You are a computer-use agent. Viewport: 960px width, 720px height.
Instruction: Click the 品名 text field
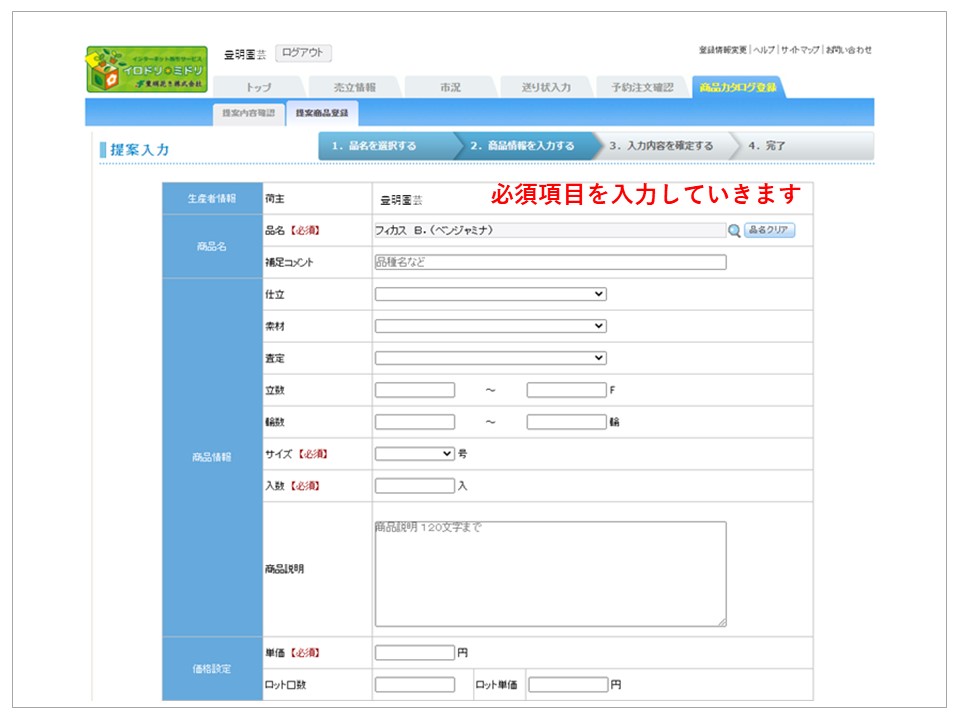[550, 230]
